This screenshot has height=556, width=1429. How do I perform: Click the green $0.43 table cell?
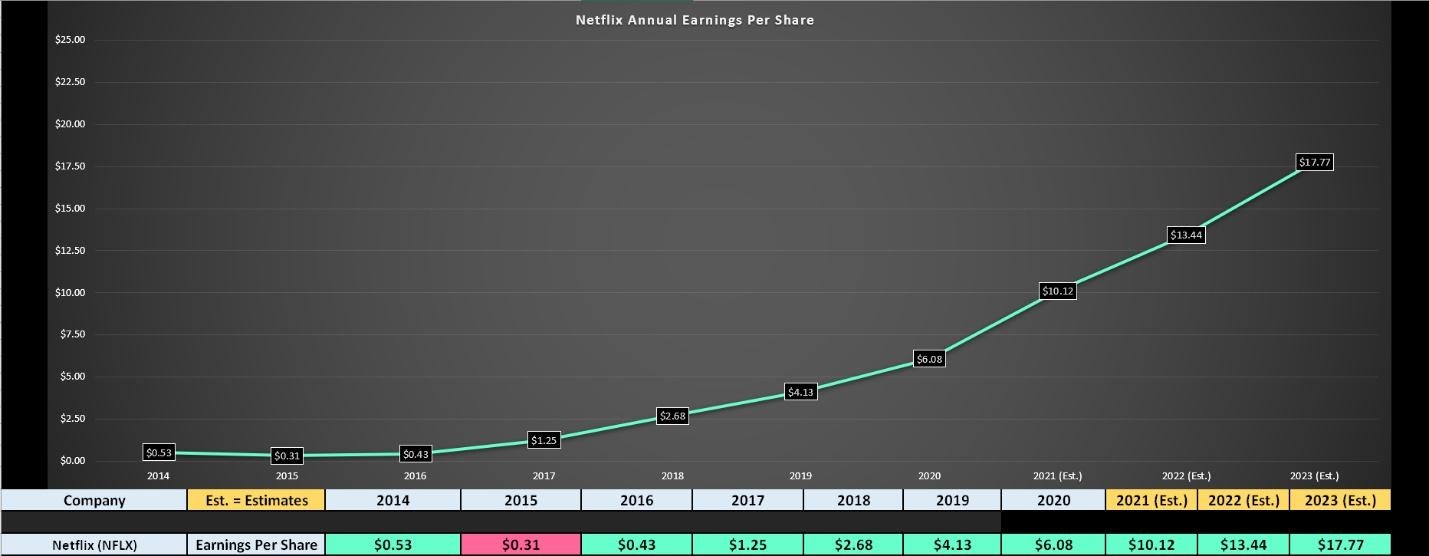636,545
